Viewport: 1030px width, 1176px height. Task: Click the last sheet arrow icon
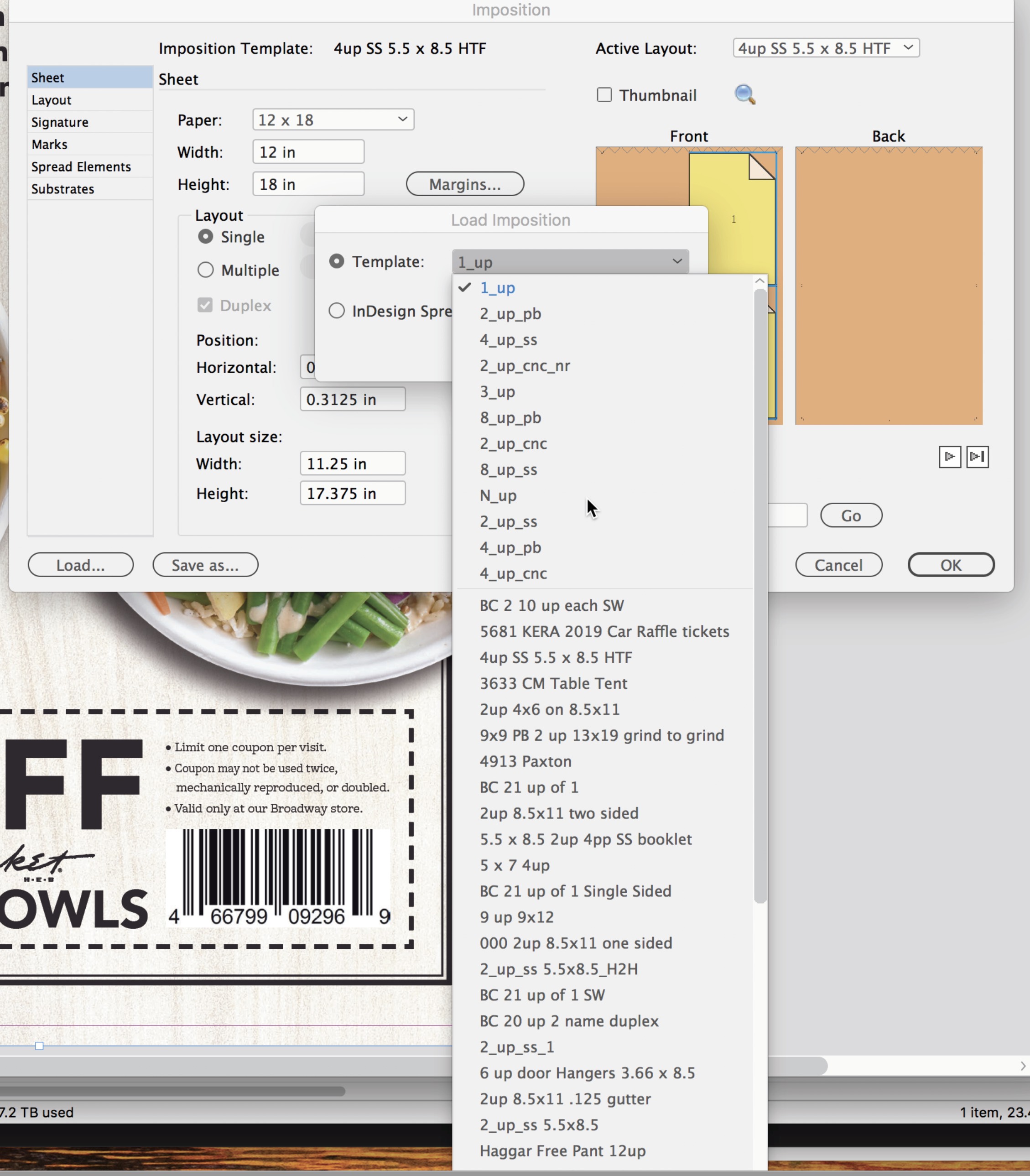point(977,457)
